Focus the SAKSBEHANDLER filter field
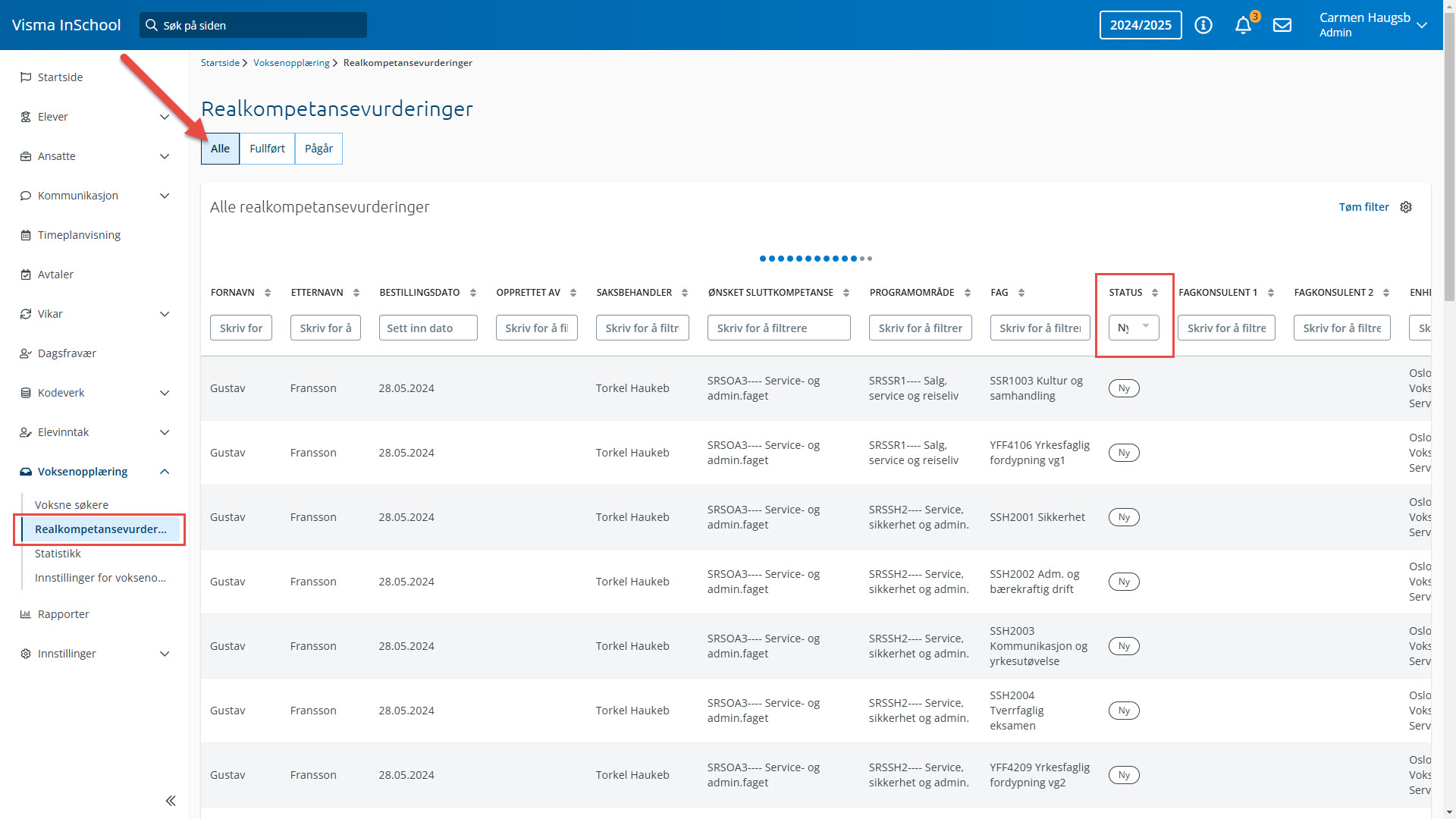 [642, 328]
